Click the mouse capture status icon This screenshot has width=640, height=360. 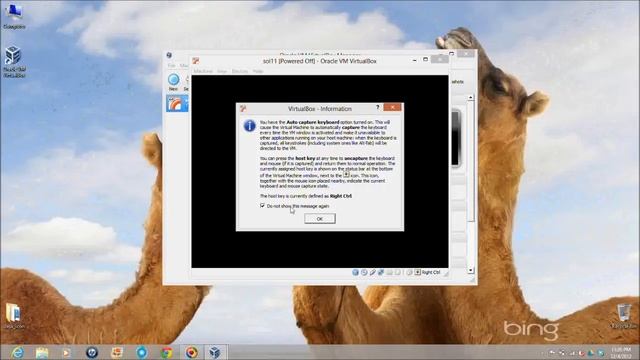[x=409, y=272]
